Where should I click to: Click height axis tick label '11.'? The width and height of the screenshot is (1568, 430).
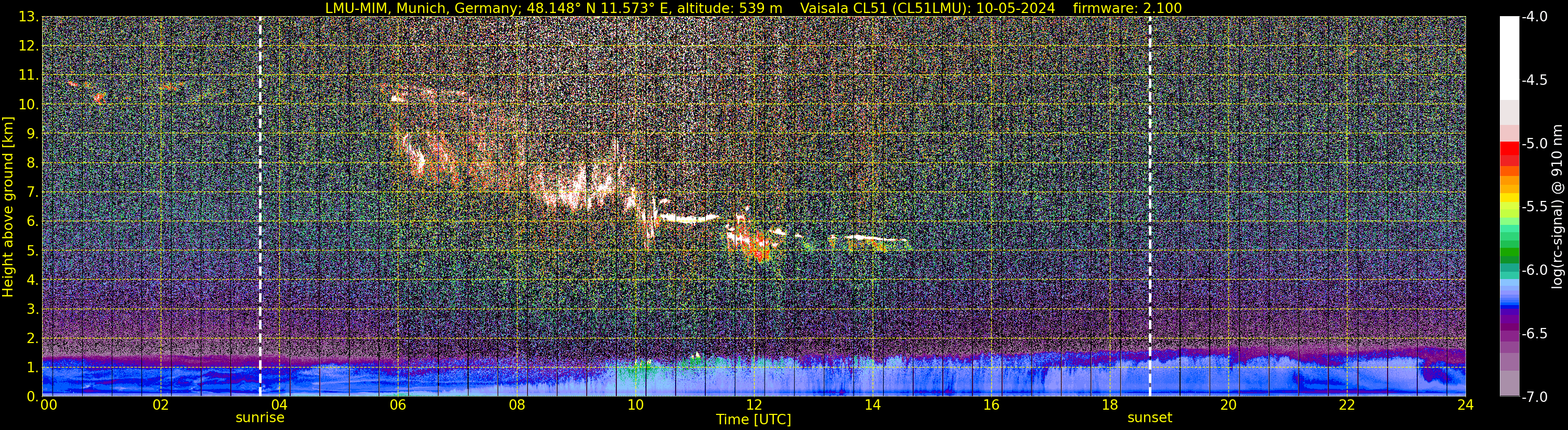point(29,75)
